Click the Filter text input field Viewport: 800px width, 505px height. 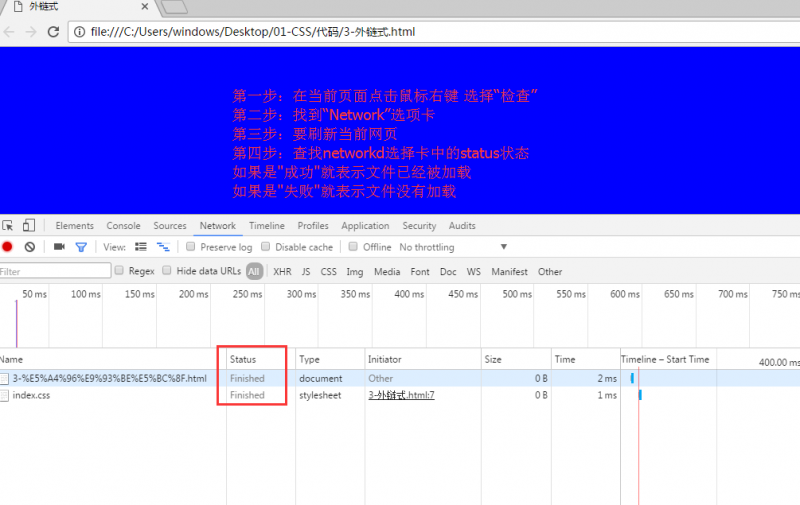pos(55,271)
